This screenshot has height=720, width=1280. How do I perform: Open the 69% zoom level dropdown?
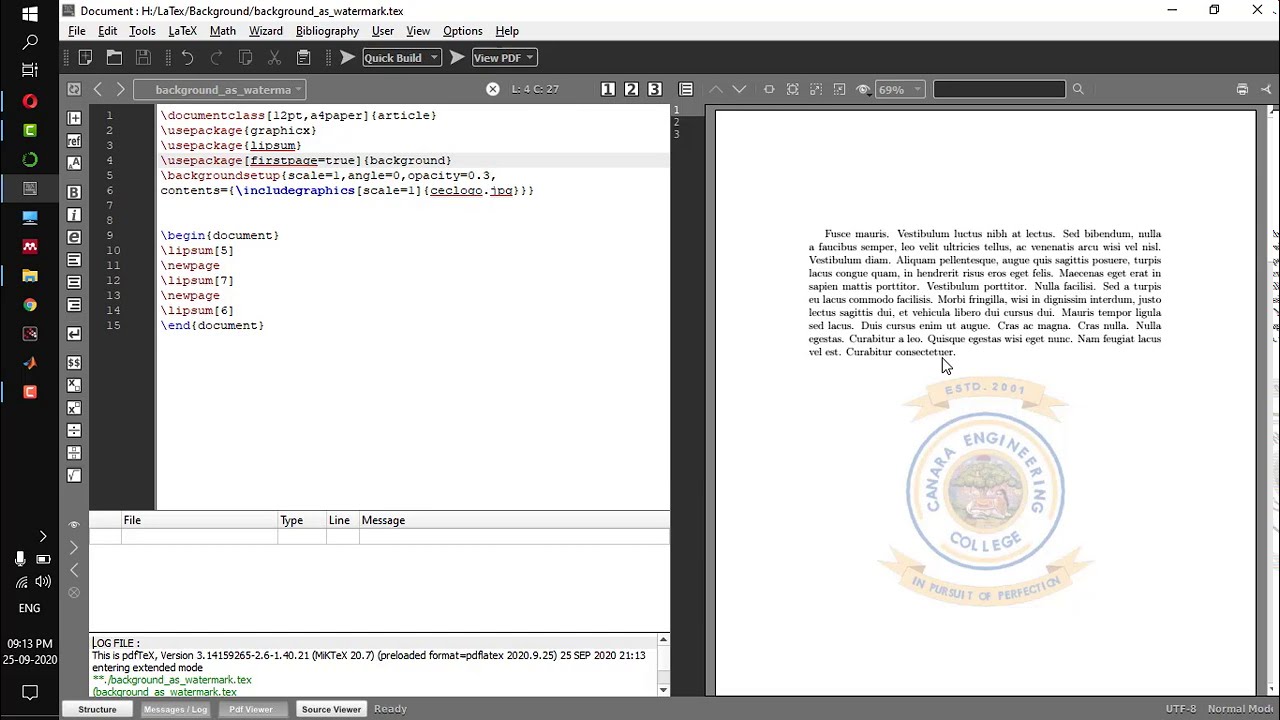pos(899,89)
